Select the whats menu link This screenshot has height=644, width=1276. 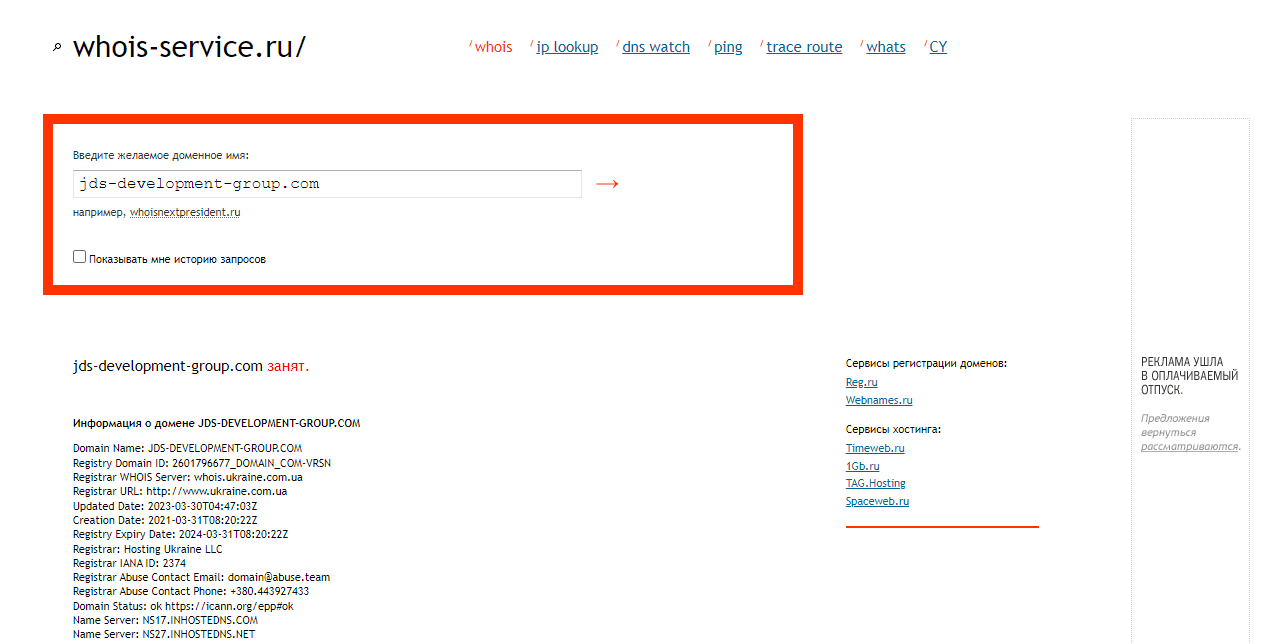(x=886, y=47)
